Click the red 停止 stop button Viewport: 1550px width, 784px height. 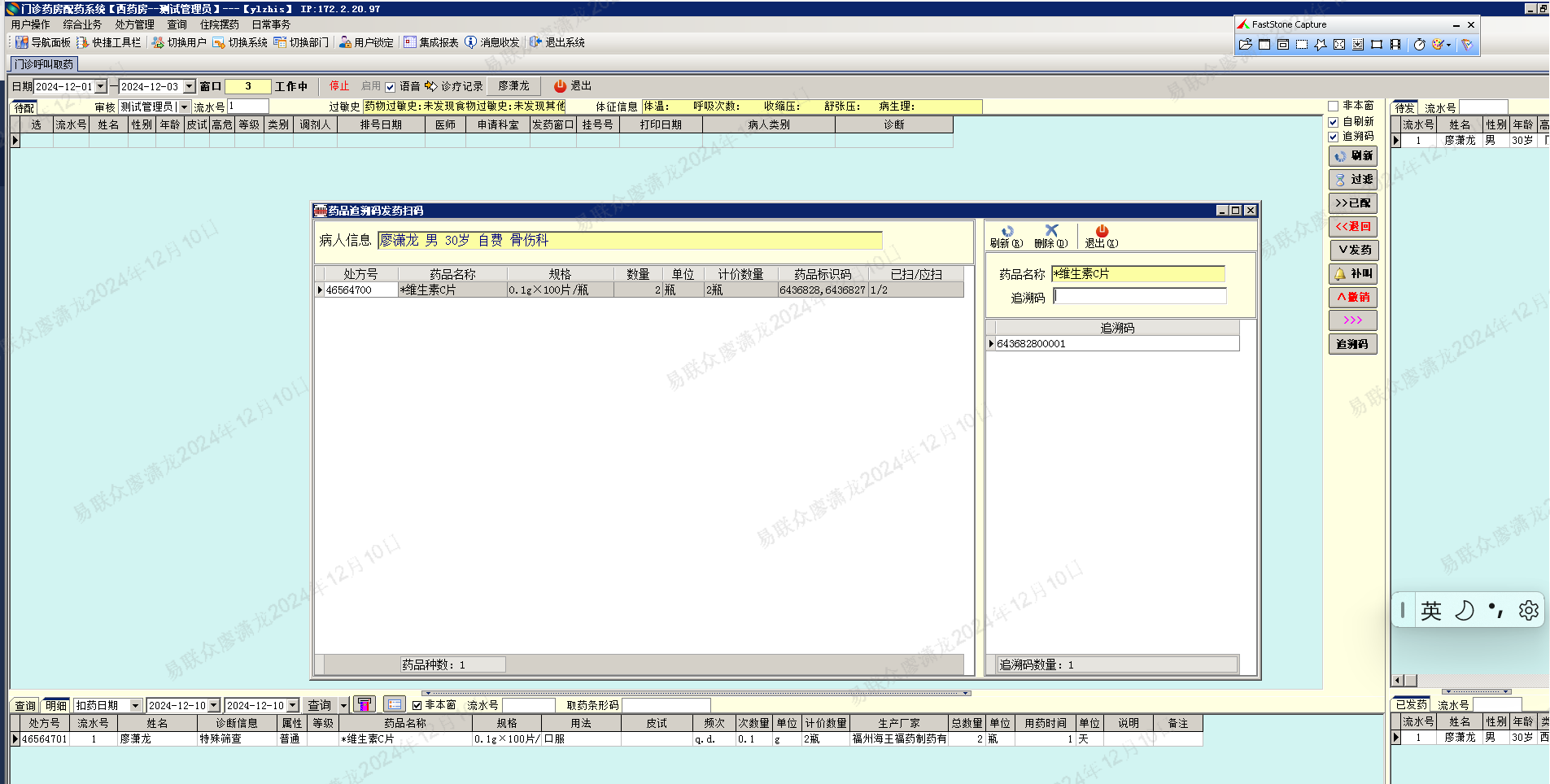339,86
